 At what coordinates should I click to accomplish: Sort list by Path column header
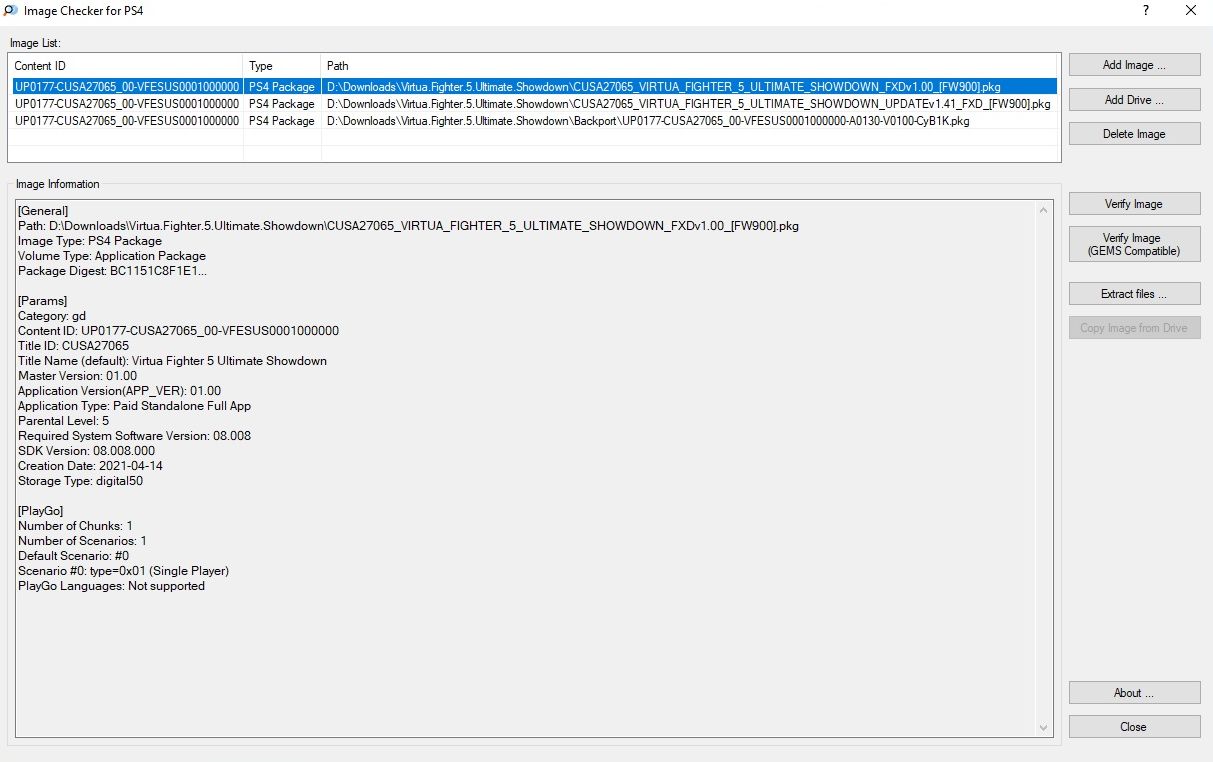pos(690,66)
